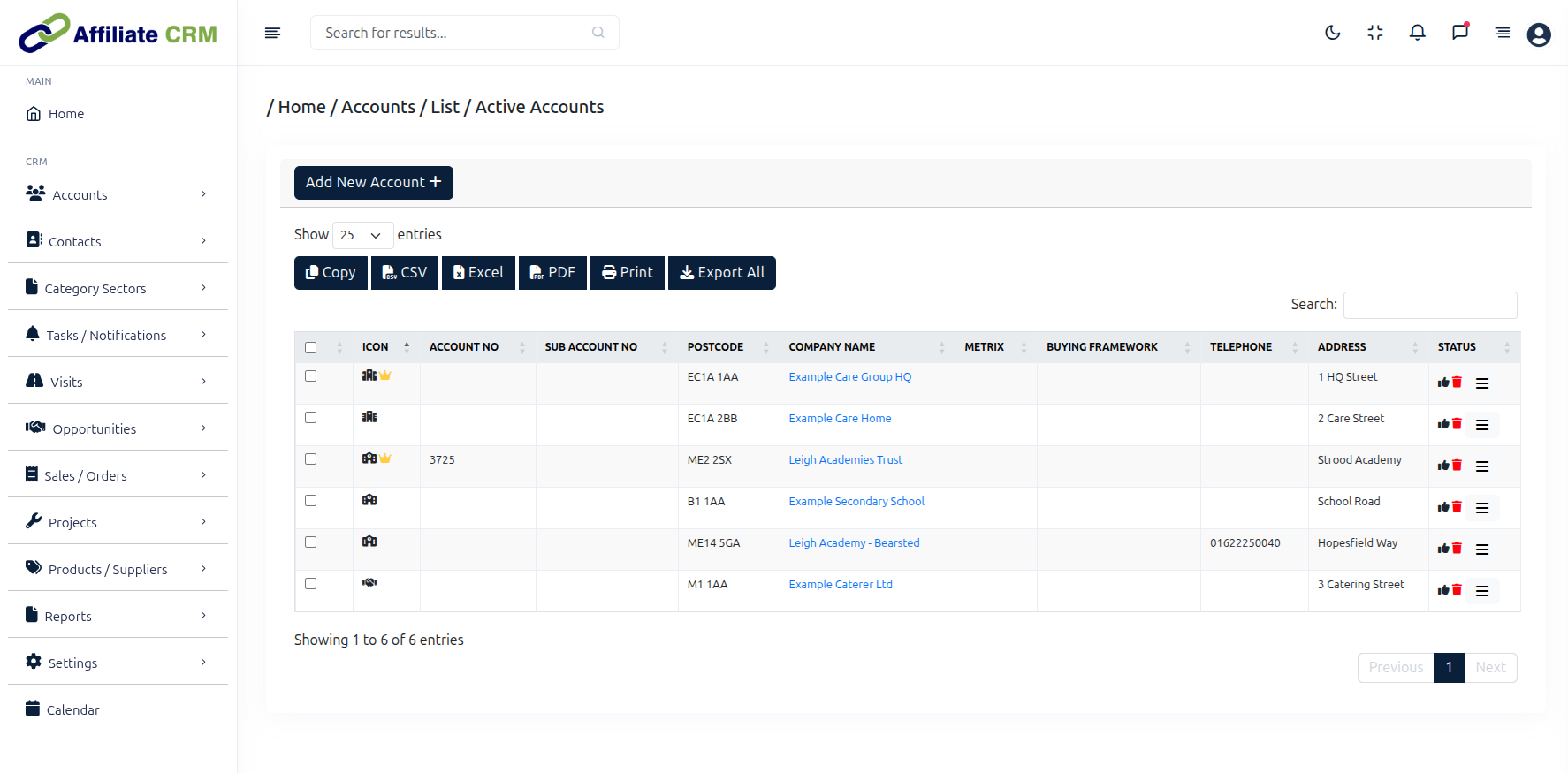Open Calendar sidebar item
Image resolution: width=1568 pixels, height=773 pixels.
pyautogui.click(x=118, y=709)
